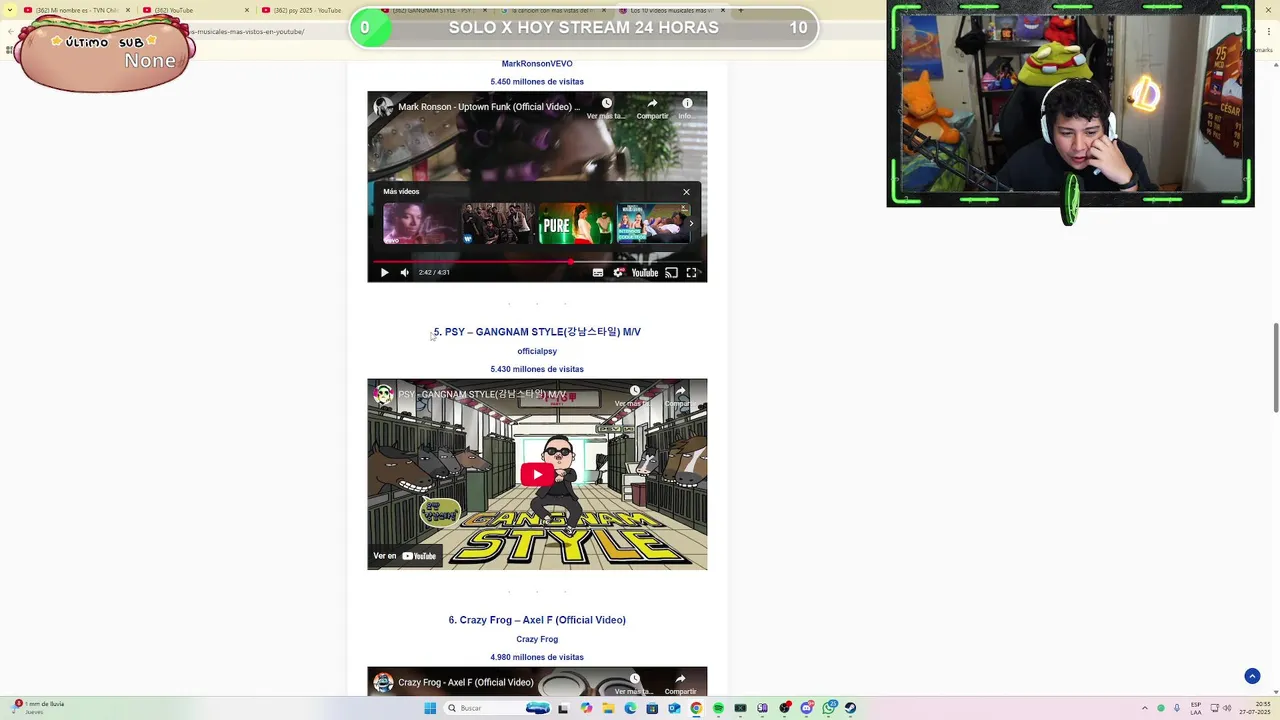Click Ver más tarde on Gangnam Style video
Viewport: 1280px width, 720px height.
(634, 396)
